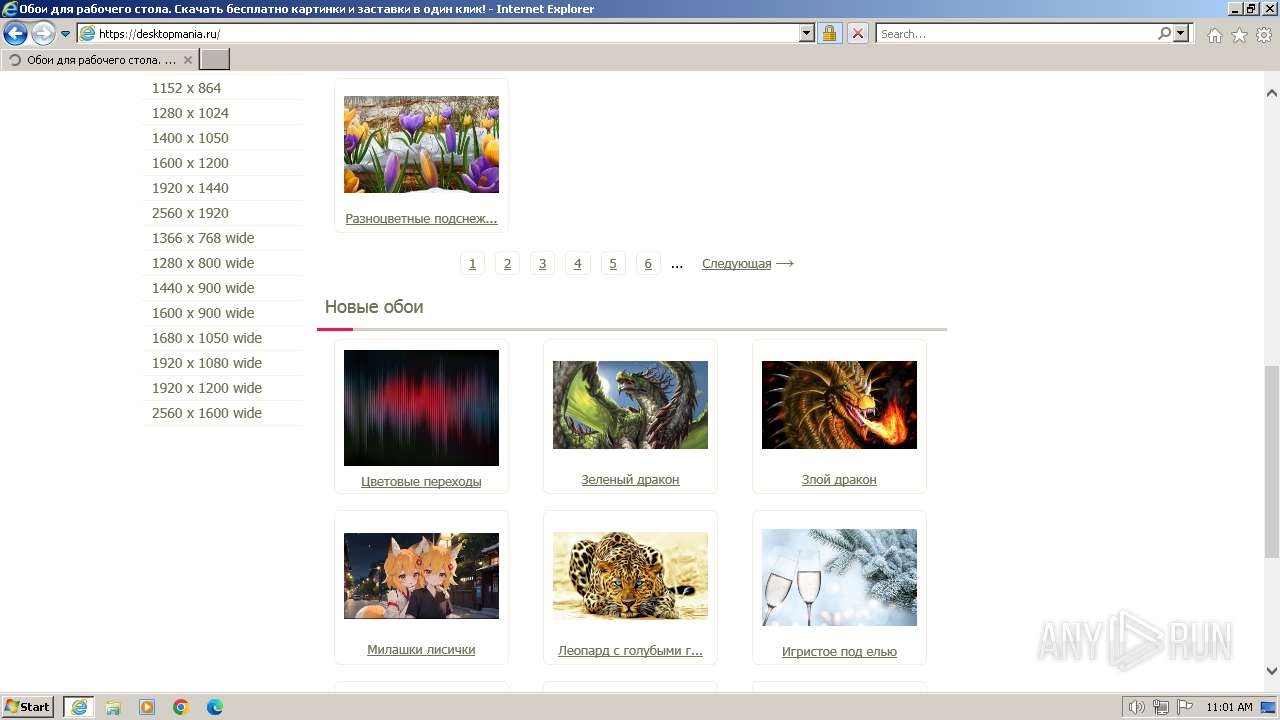
Task: Click the page scrollbar up arrow
Action: tap(1272, 93)
